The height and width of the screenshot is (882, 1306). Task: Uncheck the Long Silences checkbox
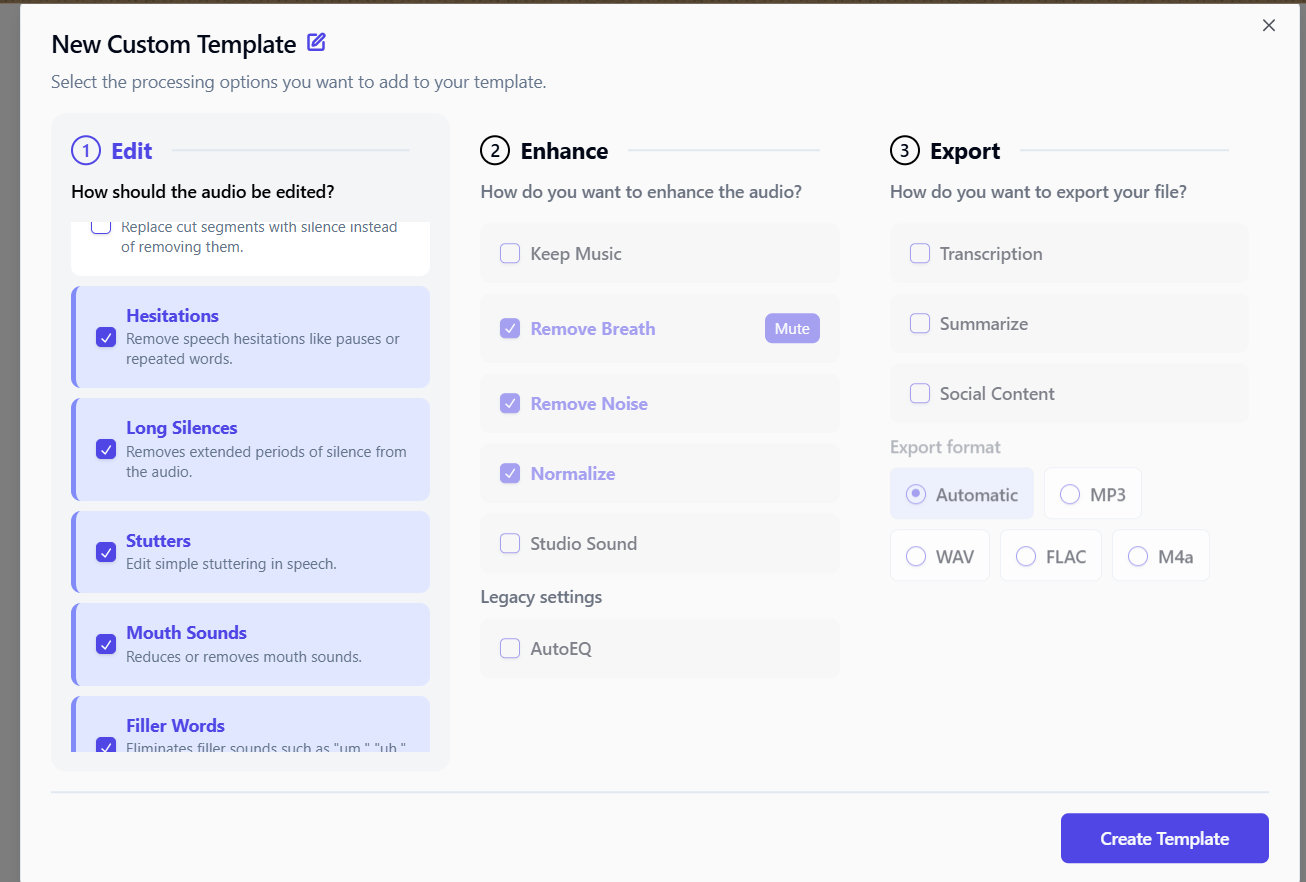[106, 449]
